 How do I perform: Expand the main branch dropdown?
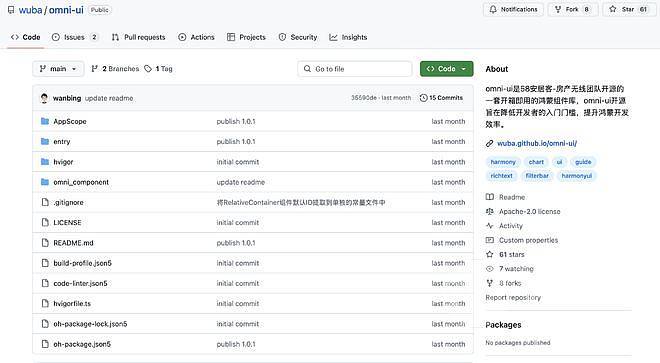58,69
